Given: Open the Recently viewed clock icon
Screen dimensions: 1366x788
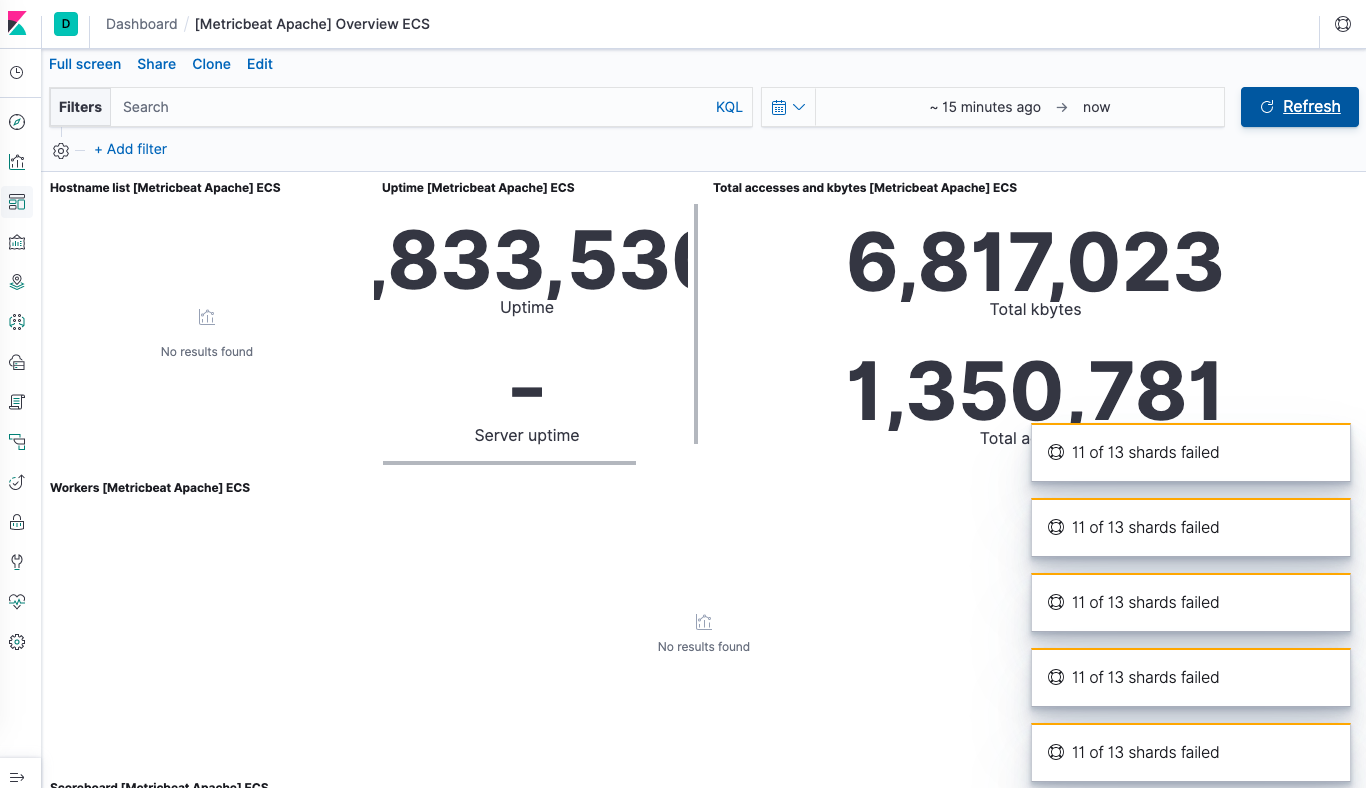Looking at the screenshot, I should (17, 73).
